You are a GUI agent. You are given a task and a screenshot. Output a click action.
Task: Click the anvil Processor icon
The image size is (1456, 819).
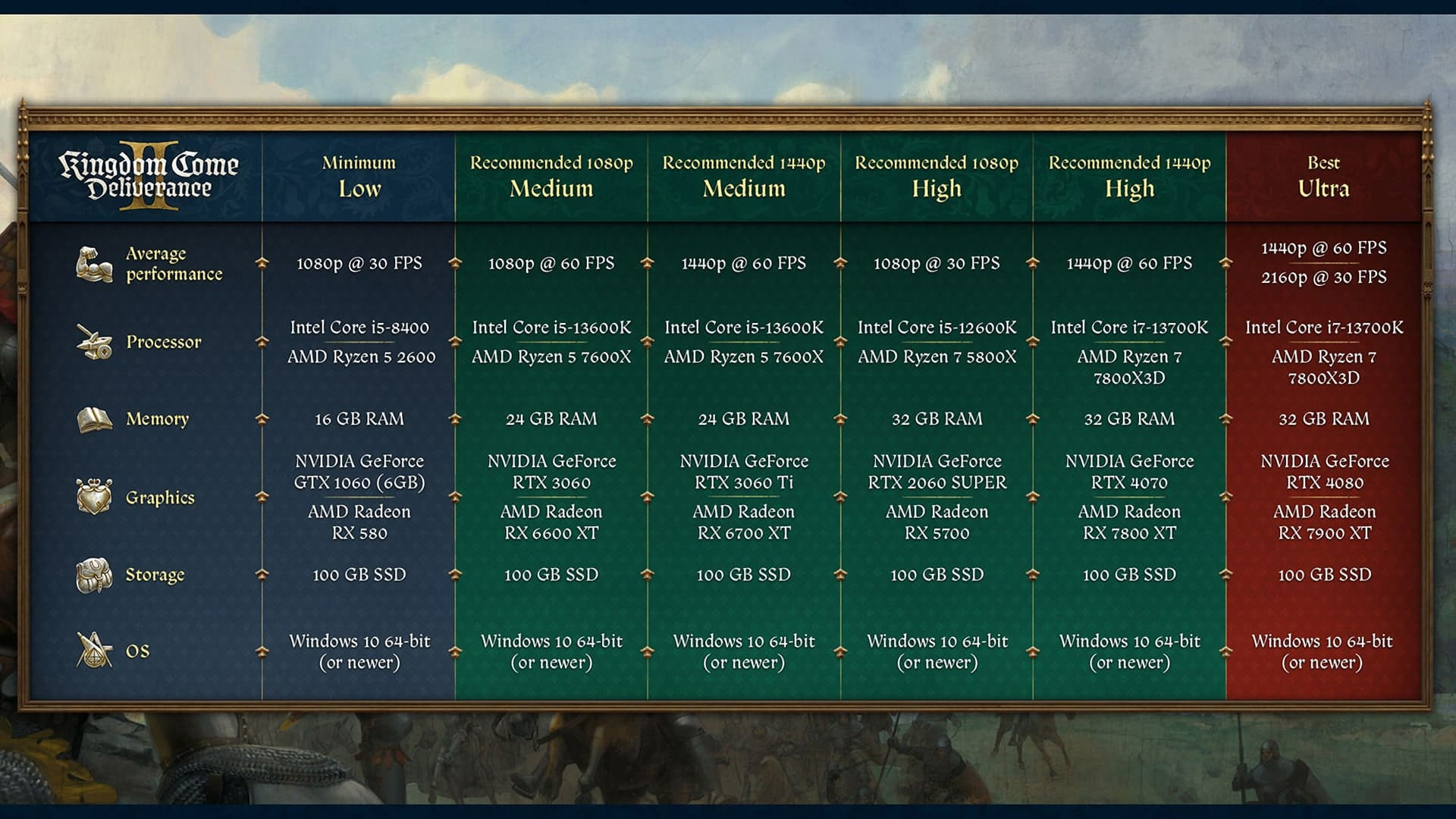(94, 341)
